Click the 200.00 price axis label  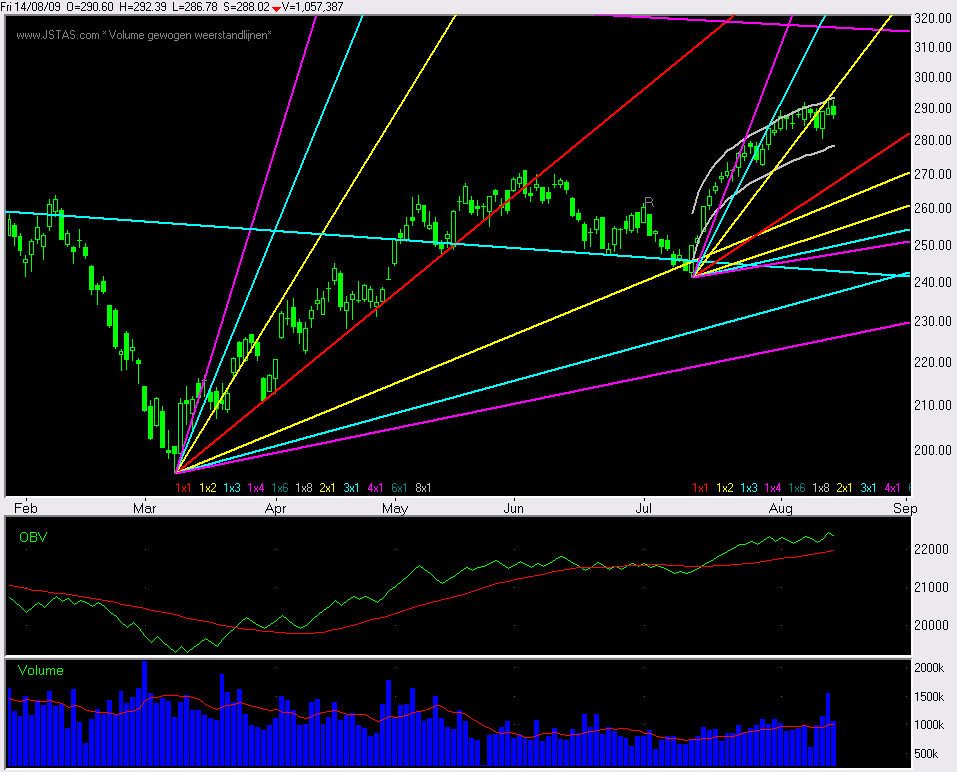coord(934,450)
